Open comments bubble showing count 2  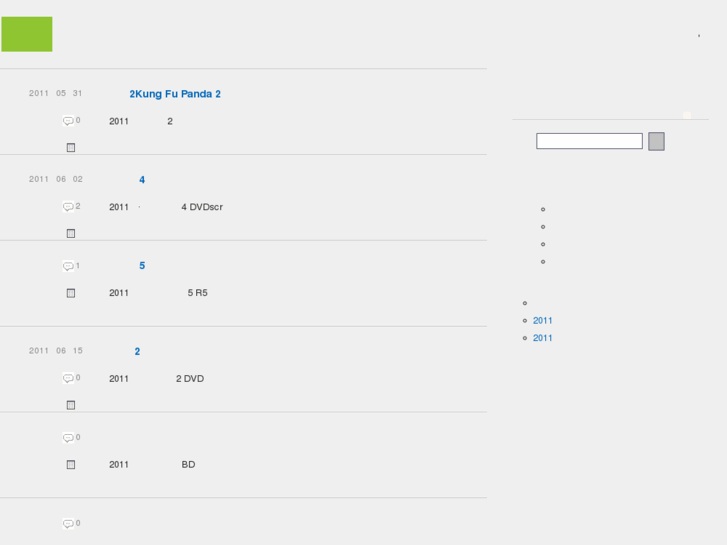[68, 207]
